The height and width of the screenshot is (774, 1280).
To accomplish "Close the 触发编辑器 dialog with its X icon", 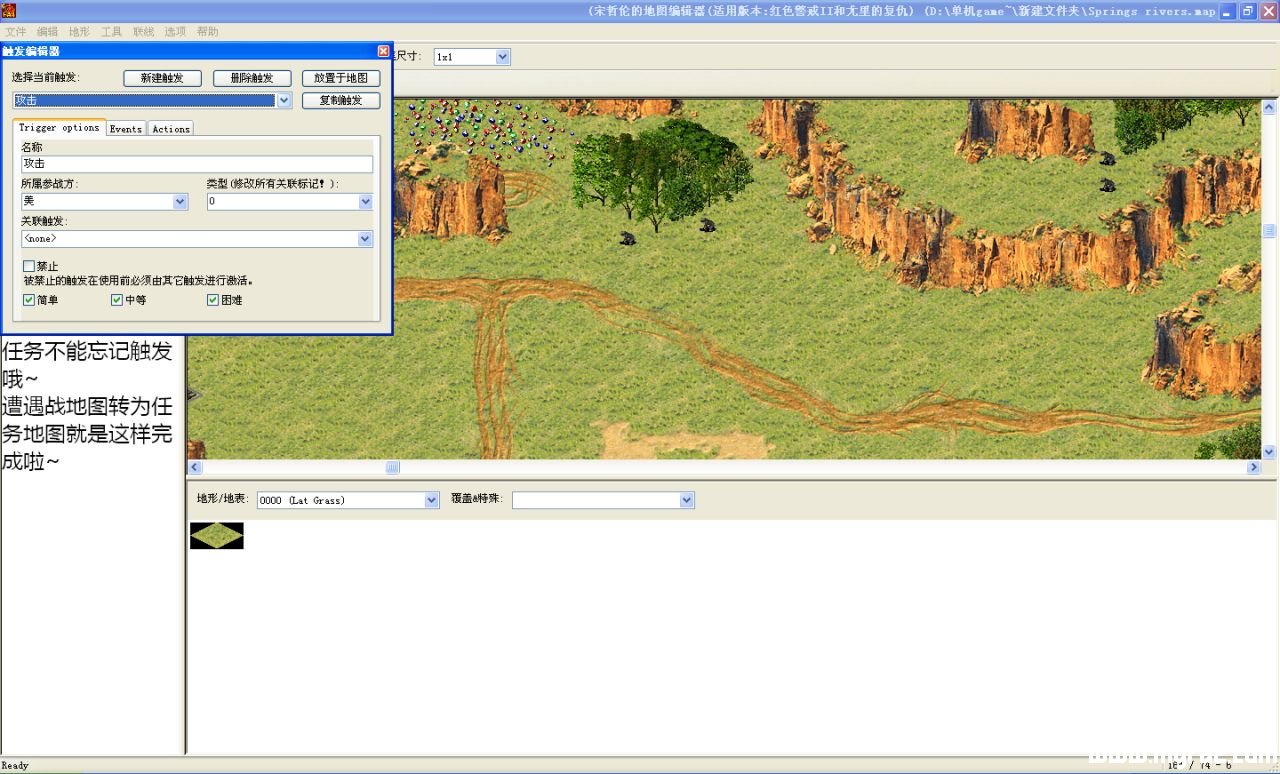I will 383,51.
